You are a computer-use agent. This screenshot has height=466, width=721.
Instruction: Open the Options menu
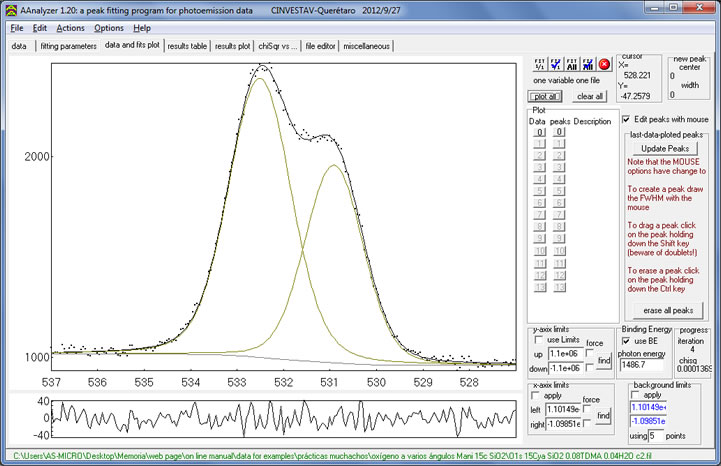[109, 28]
